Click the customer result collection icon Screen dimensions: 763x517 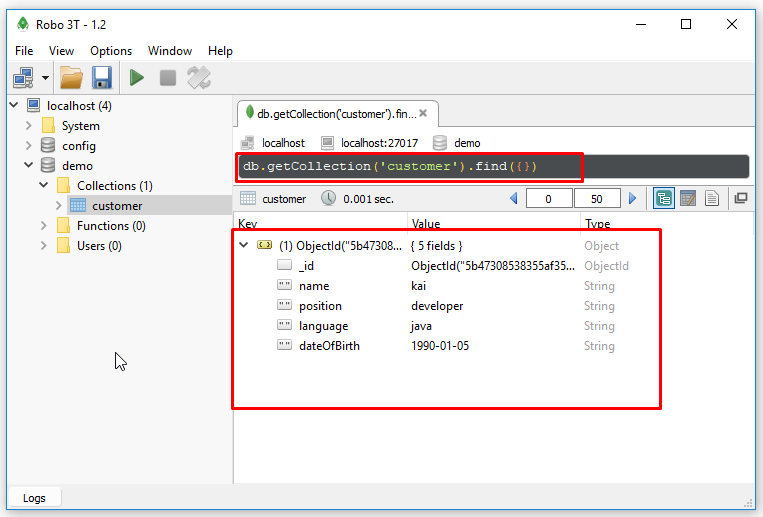[x=248, y=198]
